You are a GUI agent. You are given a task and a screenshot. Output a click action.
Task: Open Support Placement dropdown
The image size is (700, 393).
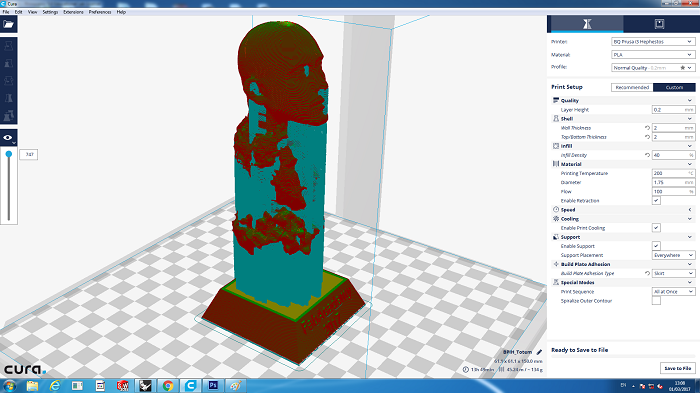click(x=673, y=255)
